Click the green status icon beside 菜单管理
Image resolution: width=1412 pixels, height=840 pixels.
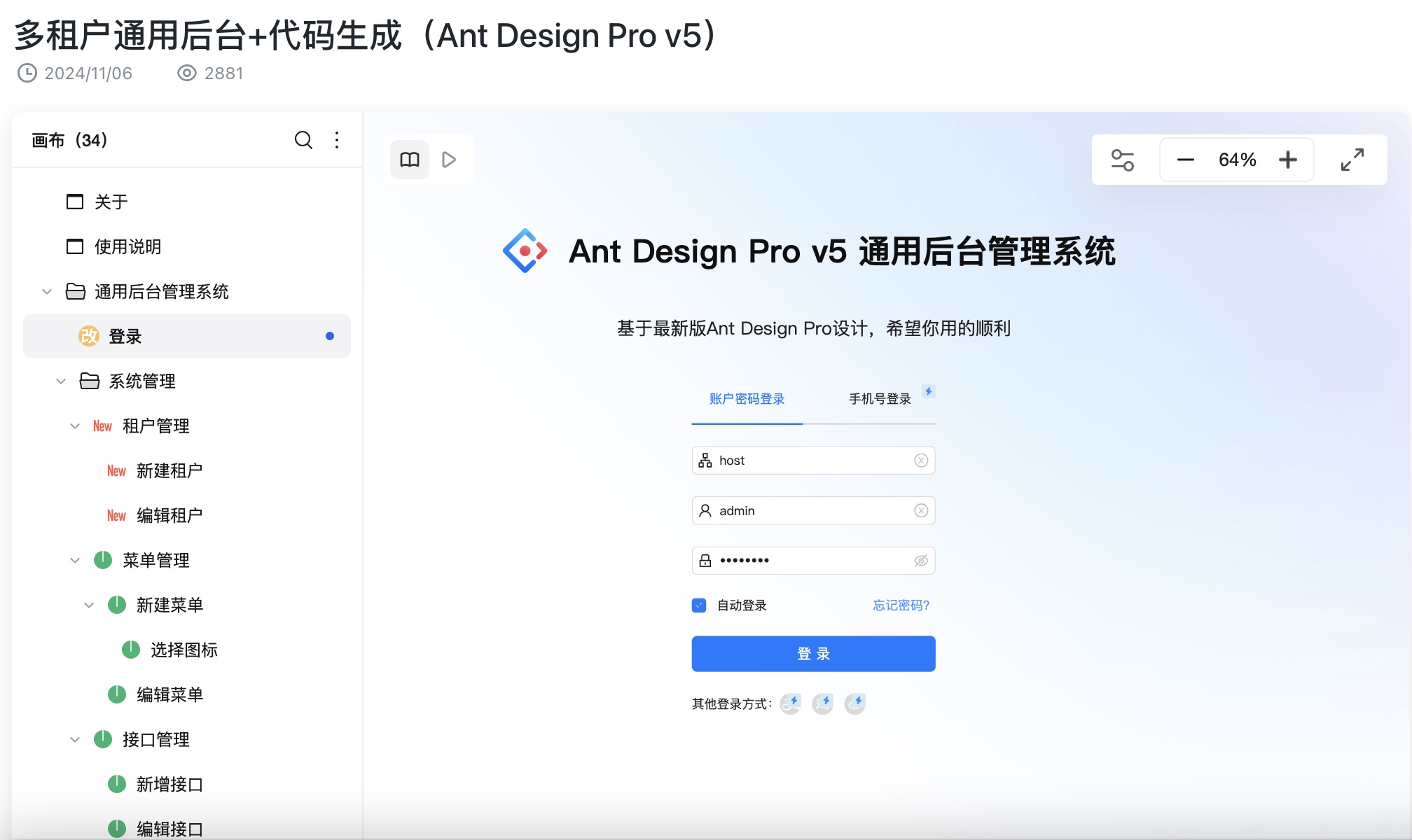[x=103, y=560]
